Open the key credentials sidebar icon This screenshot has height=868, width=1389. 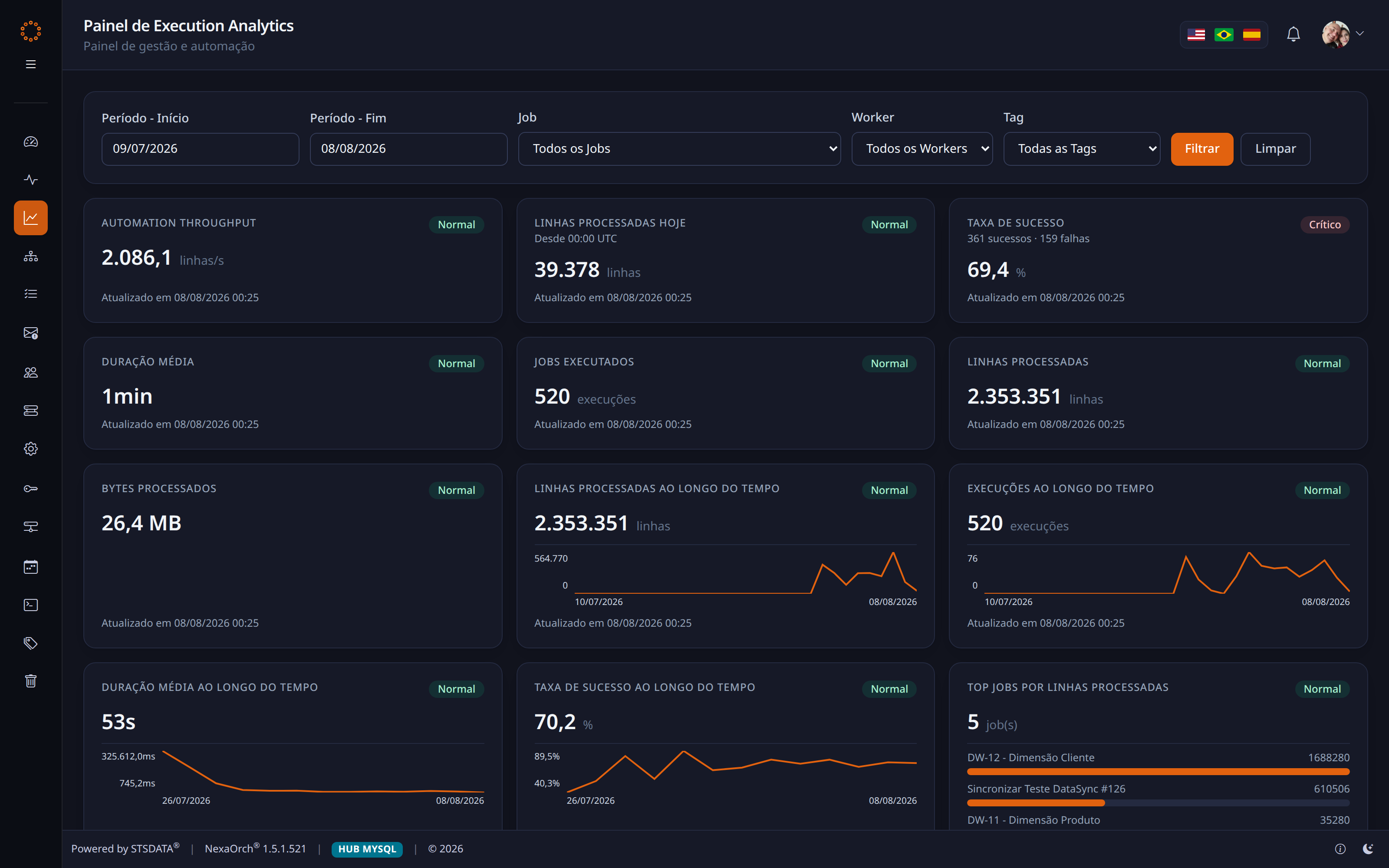pyautogui.click(x=31, y=489)
